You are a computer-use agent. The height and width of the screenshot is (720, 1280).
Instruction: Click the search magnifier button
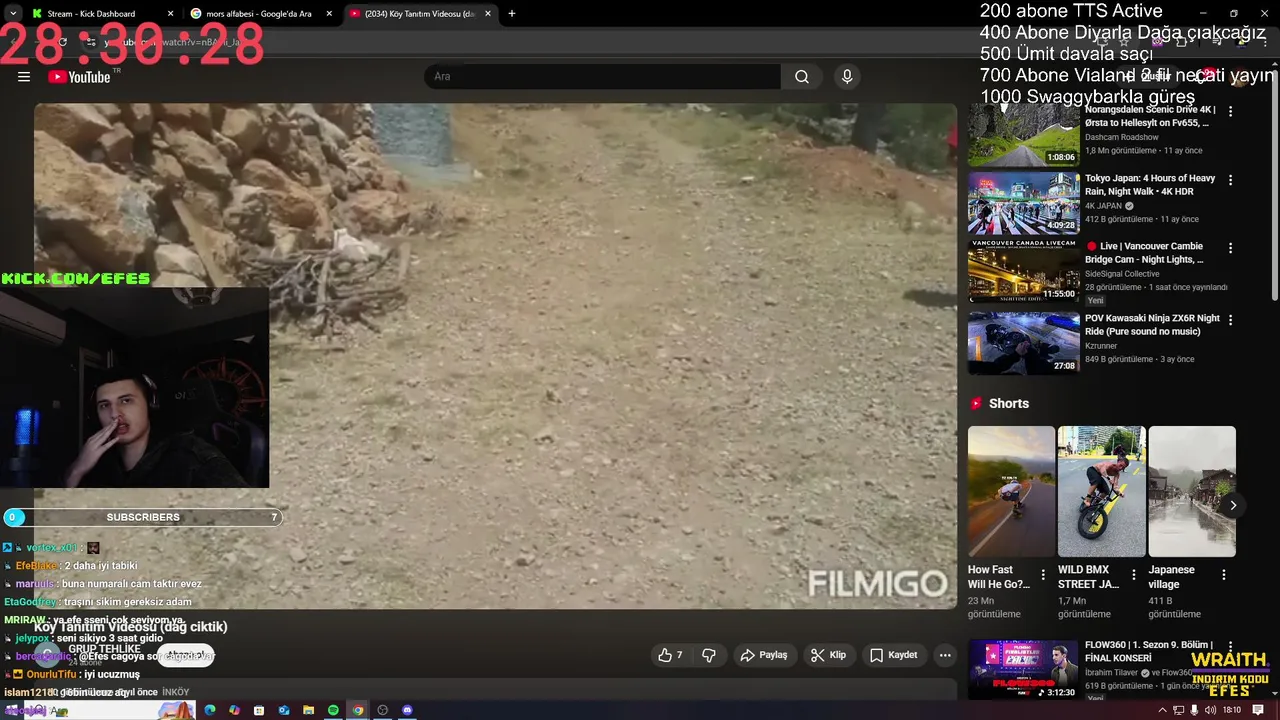click(802, 77)
